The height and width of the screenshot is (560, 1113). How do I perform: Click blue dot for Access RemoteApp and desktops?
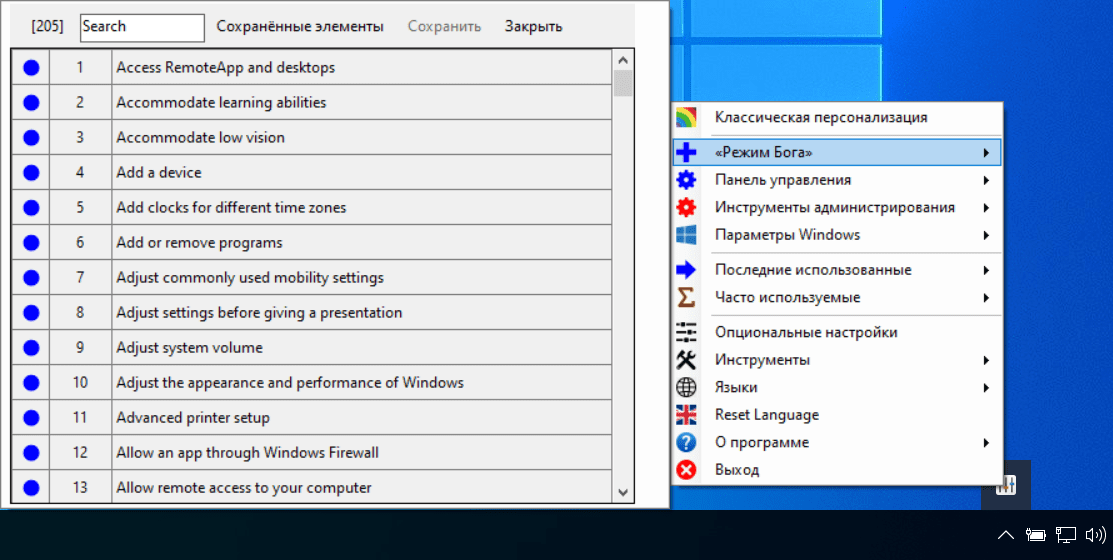pyautogui.click(x=31, y=67)
